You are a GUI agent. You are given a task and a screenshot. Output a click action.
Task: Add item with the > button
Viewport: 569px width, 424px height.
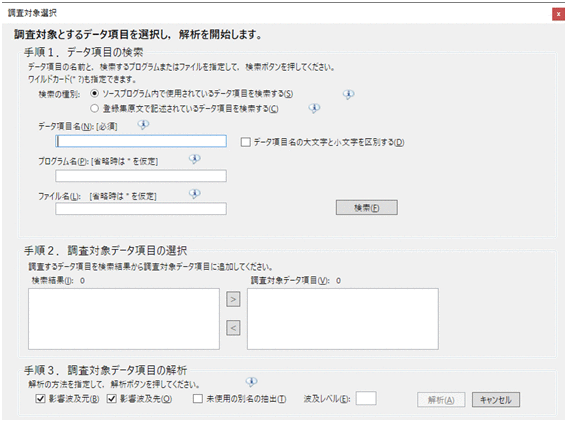coord(233,299)
